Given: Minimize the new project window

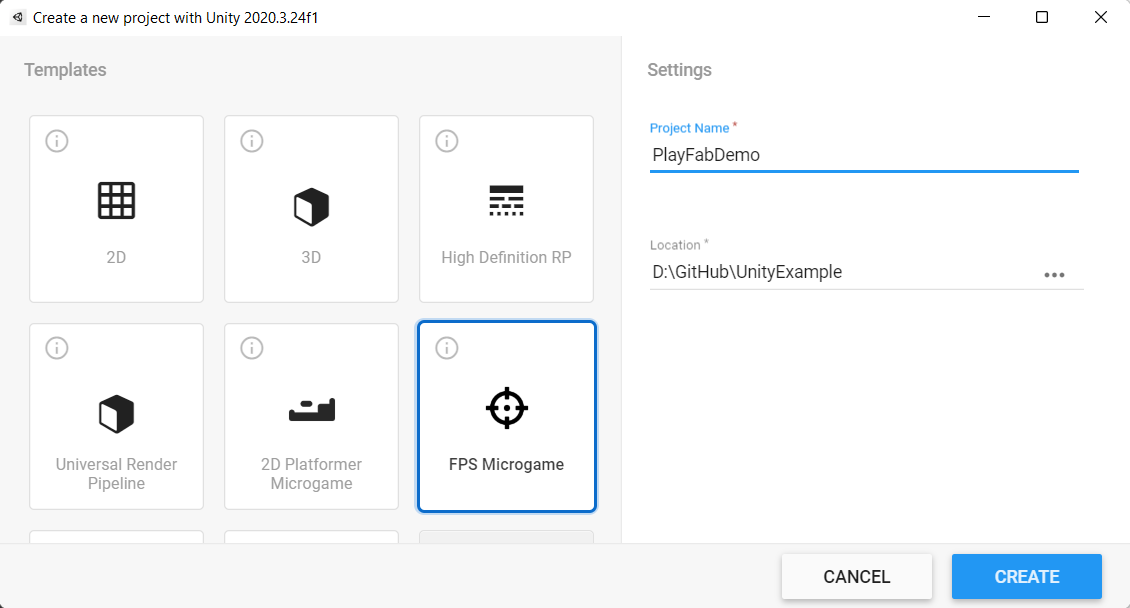Looking at the screenshot, I should pyautogui.click(x=984, y=17).
